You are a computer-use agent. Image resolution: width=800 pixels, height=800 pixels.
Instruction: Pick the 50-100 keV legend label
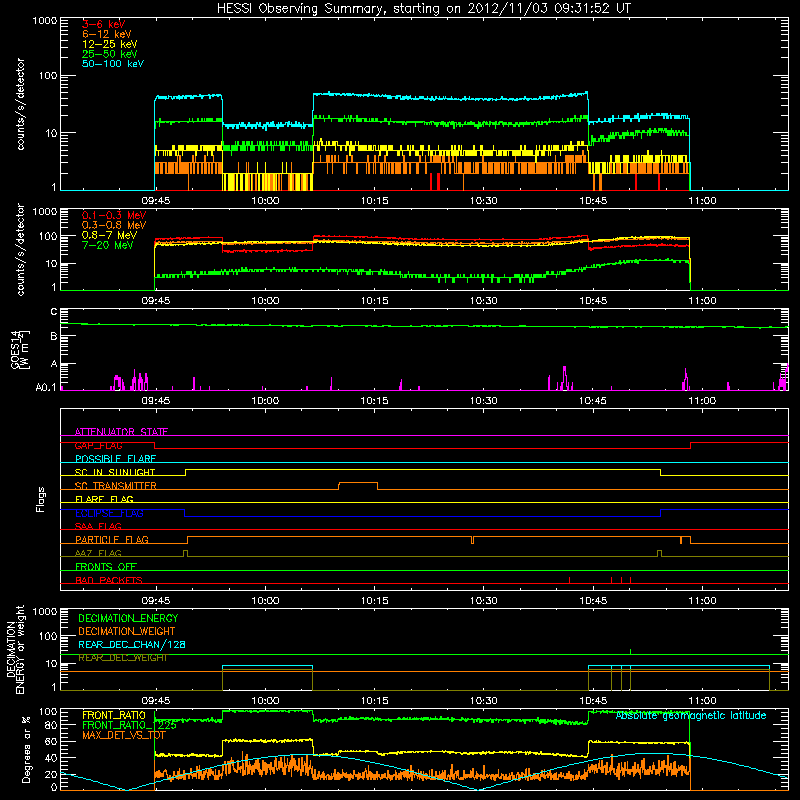pyautogui.click(x=113, y=64)
